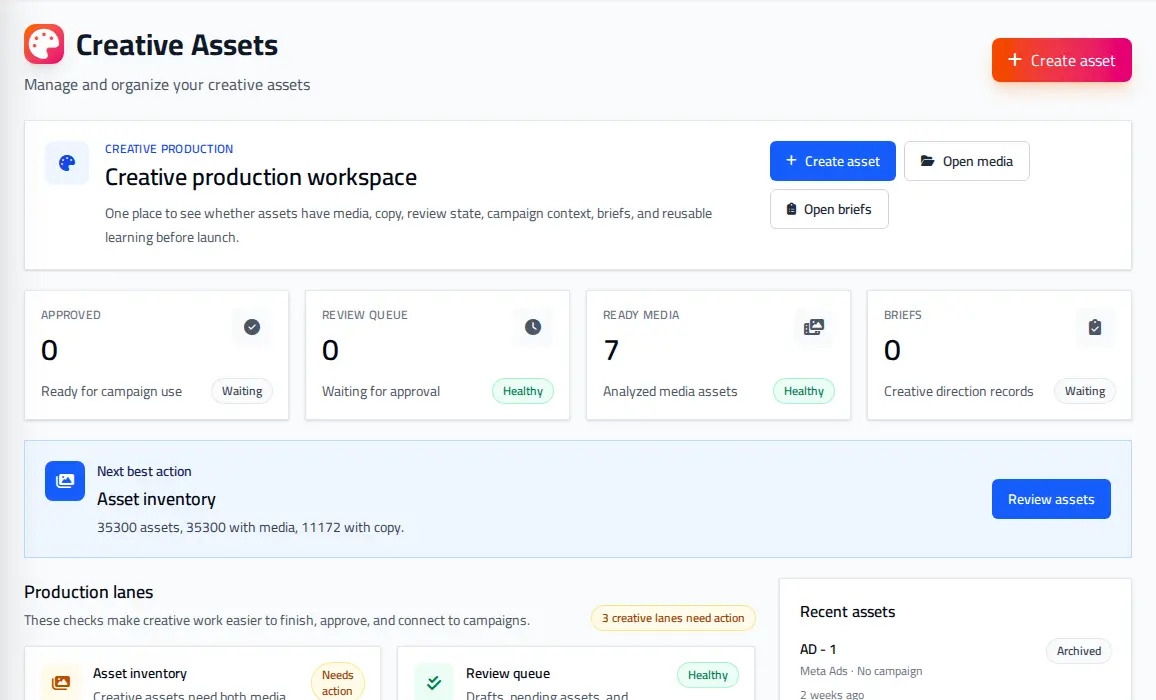Open the AD - 1 recent asset
The width and height of the screenshot is (1156, 700).
click(x=818, y=649)
